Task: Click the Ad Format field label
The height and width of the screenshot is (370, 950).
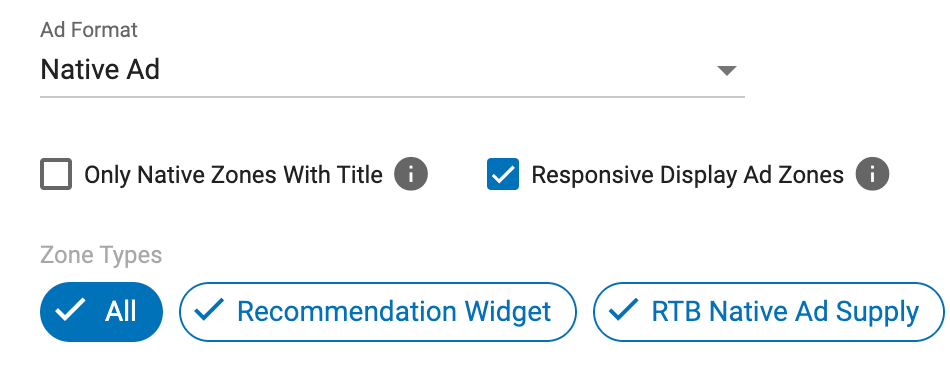Action: [x=89, y=30]
